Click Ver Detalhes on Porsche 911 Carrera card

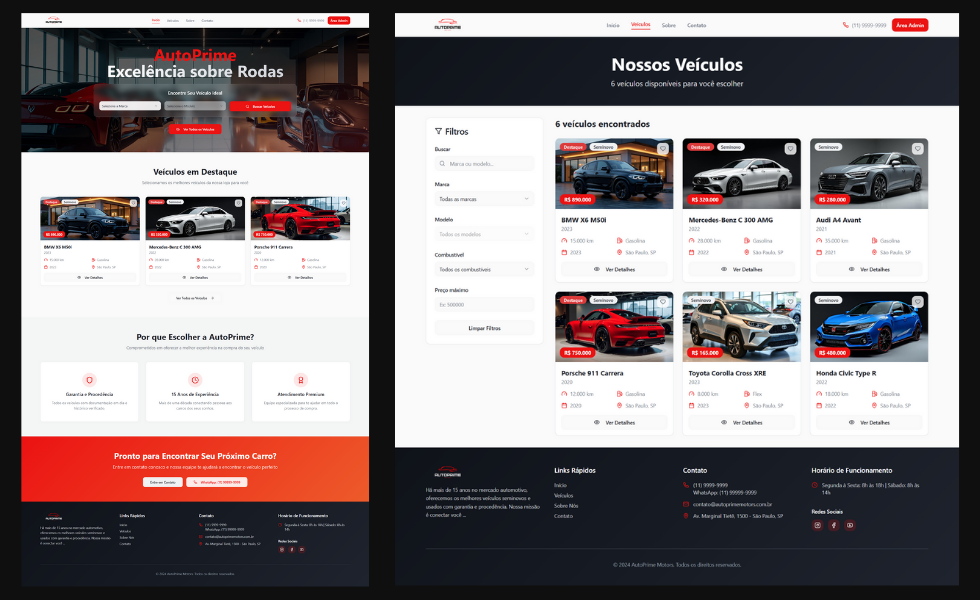tap(614, 422)
